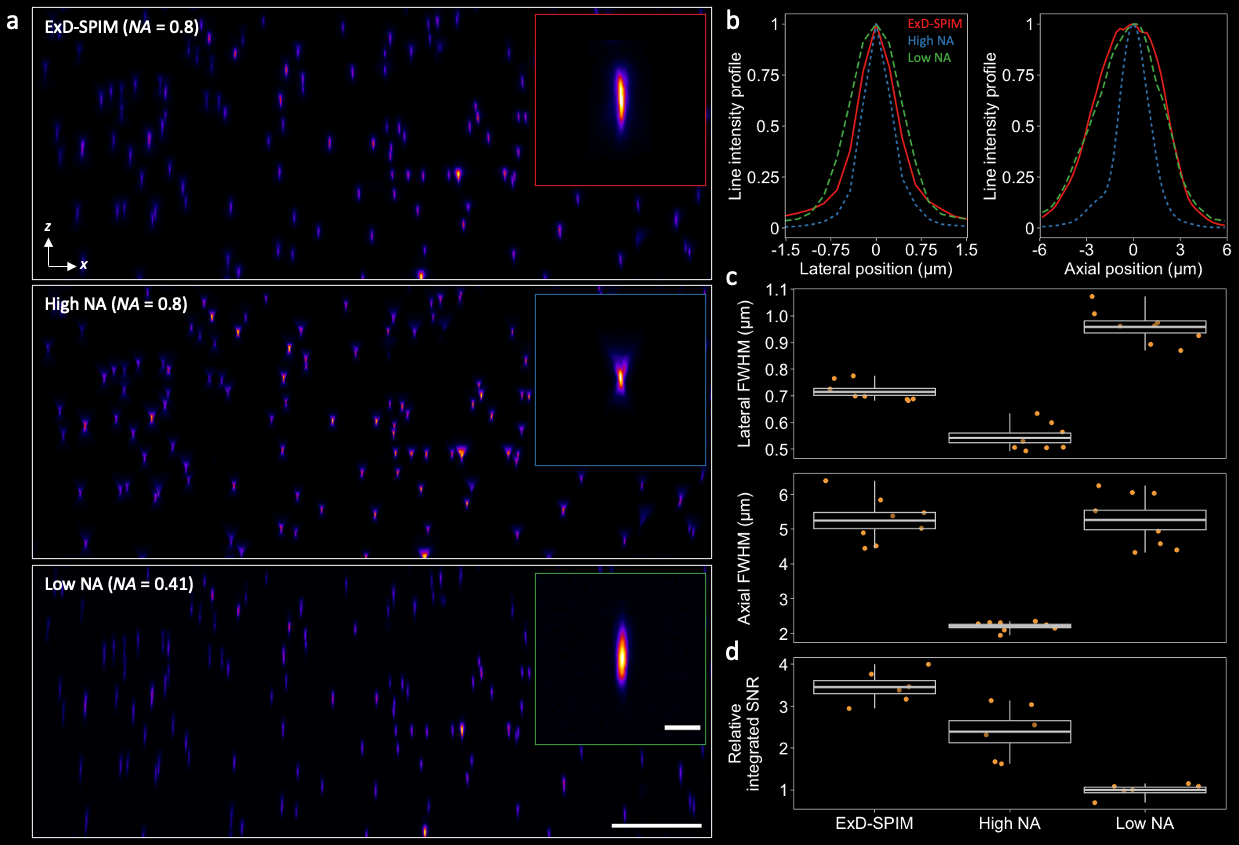Click the '-6' tick on axial position axis
Image resolution: width=1239 pixels, height=845 pixels.
coord(1039,248)
